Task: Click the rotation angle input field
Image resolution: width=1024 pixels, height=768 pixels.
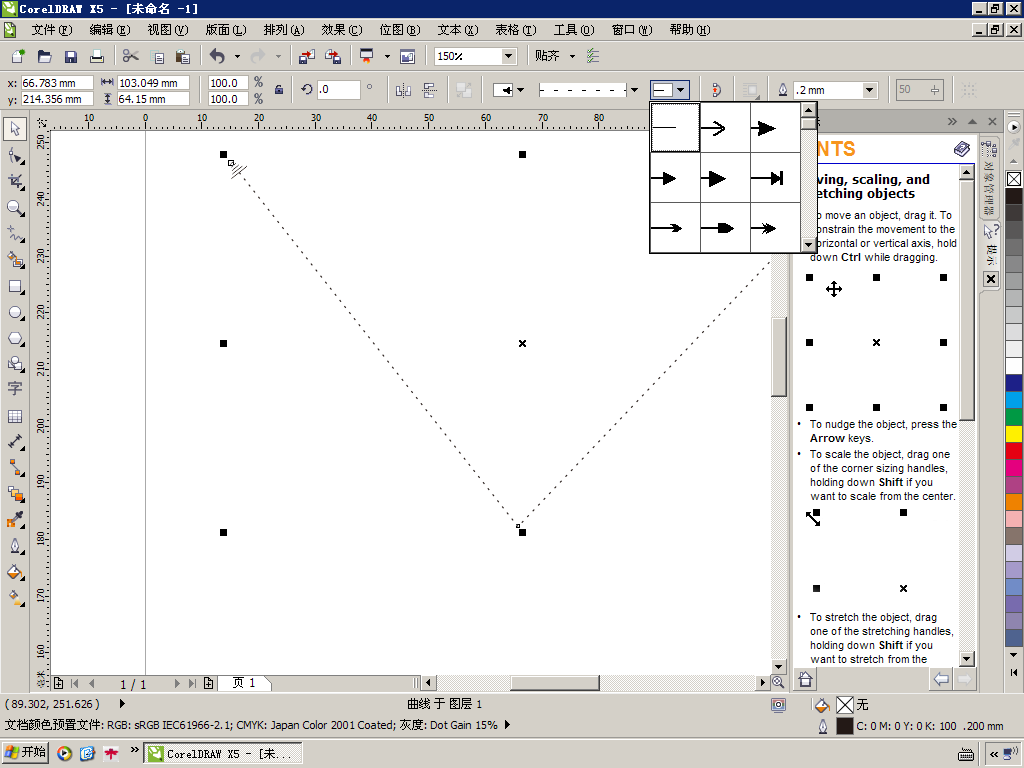Action: tap(338, 89)
